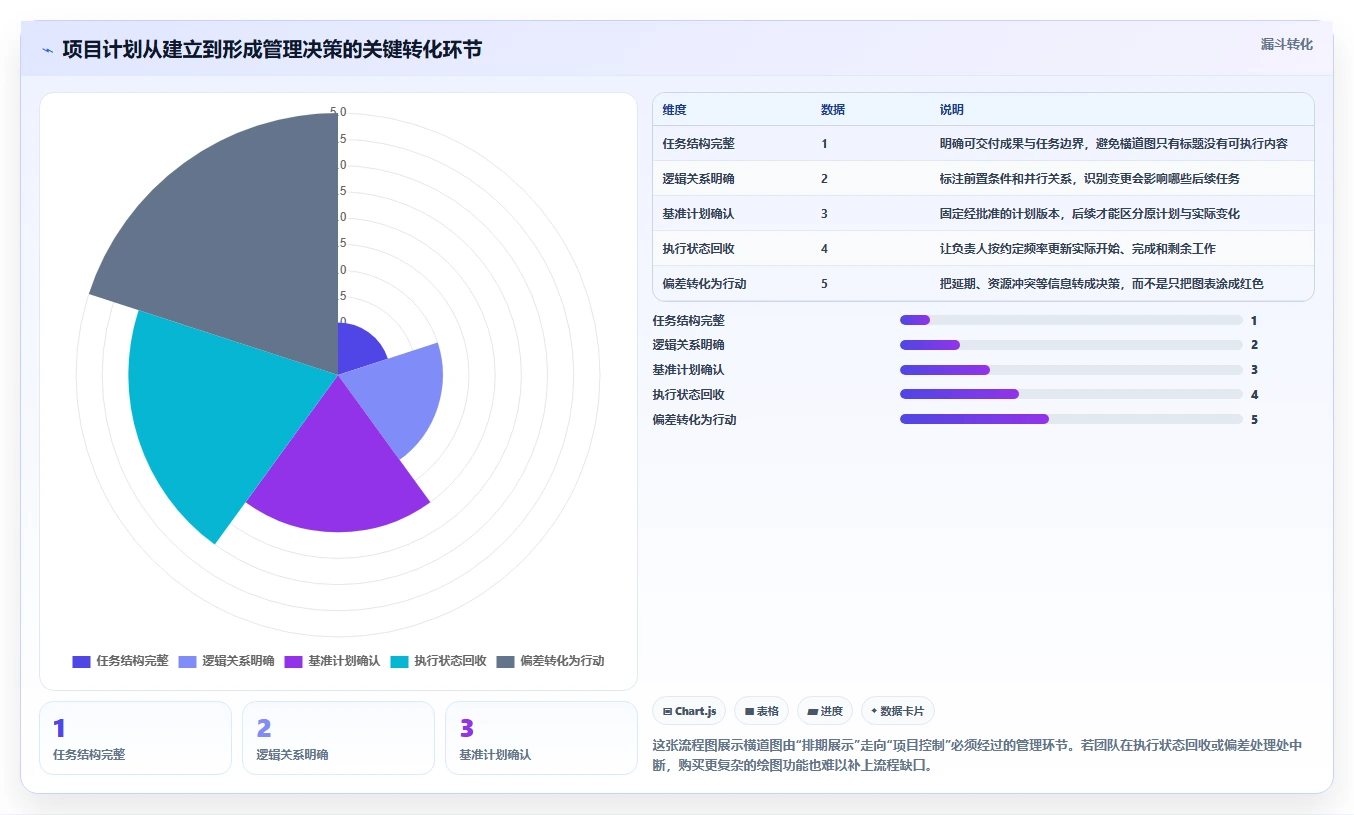Toggle 基准计划确认 legend swatch in chart
The image size is (1354, 815).
(293, 661)
